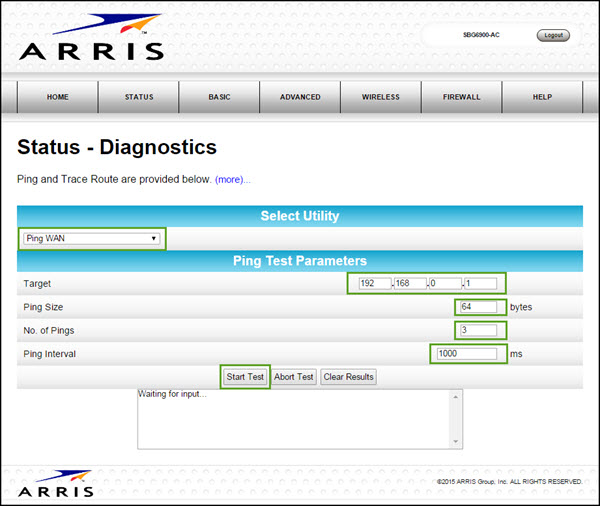Image resolution: width=600 pixels, height=506 pixels.
Task: Click the results box scrollbar down arrow
Action: click(457, 441)
